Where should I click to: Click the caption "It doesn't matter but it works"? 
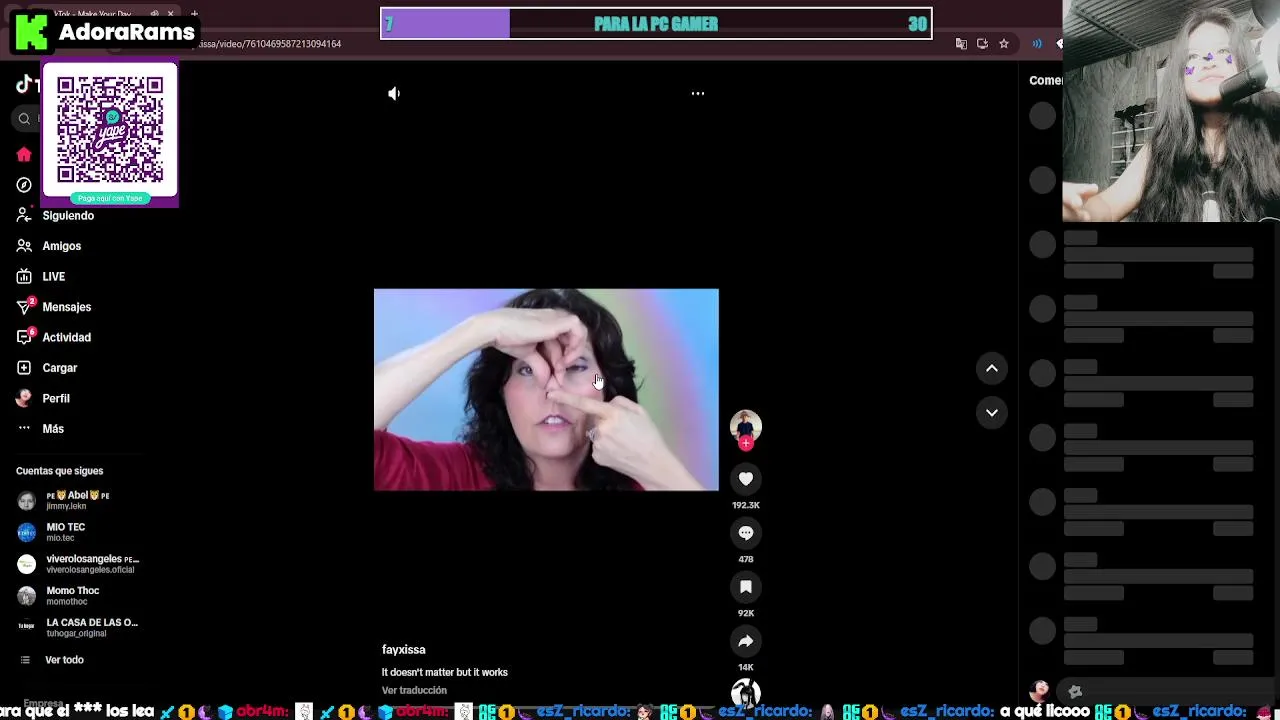pyautogui.click(x=445, y=673)
